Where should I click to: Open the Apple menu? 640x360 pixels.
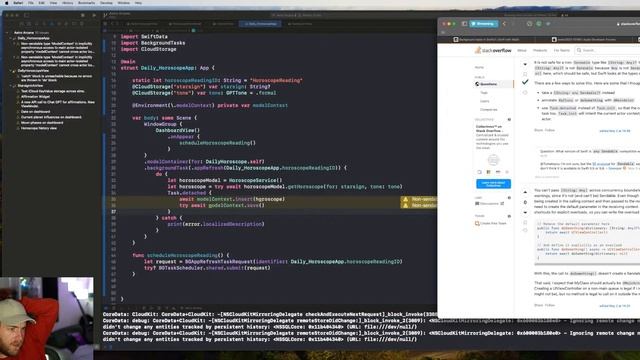coord(7,3)
